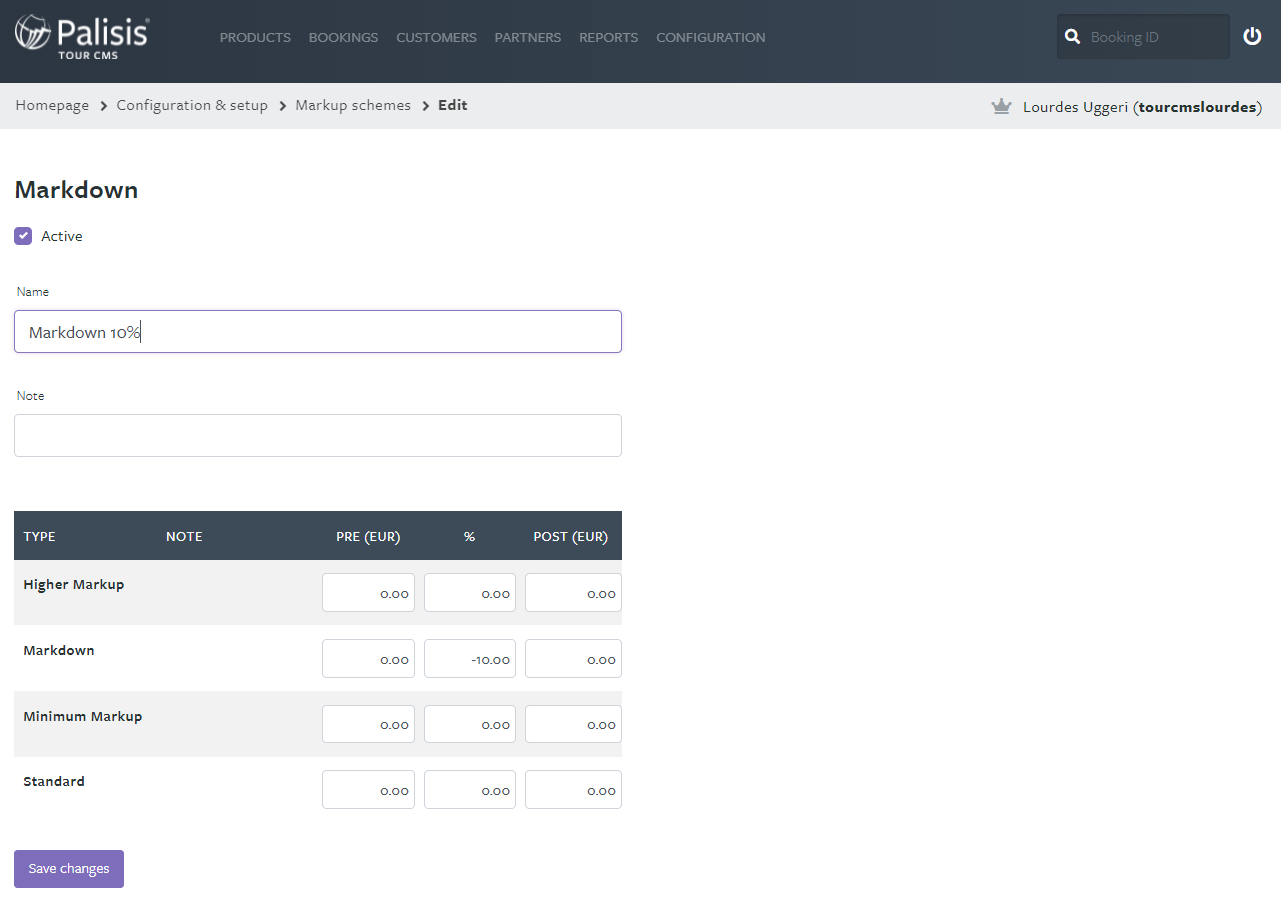
Task: Click the Note text field
Action: (x=317, y=435)
